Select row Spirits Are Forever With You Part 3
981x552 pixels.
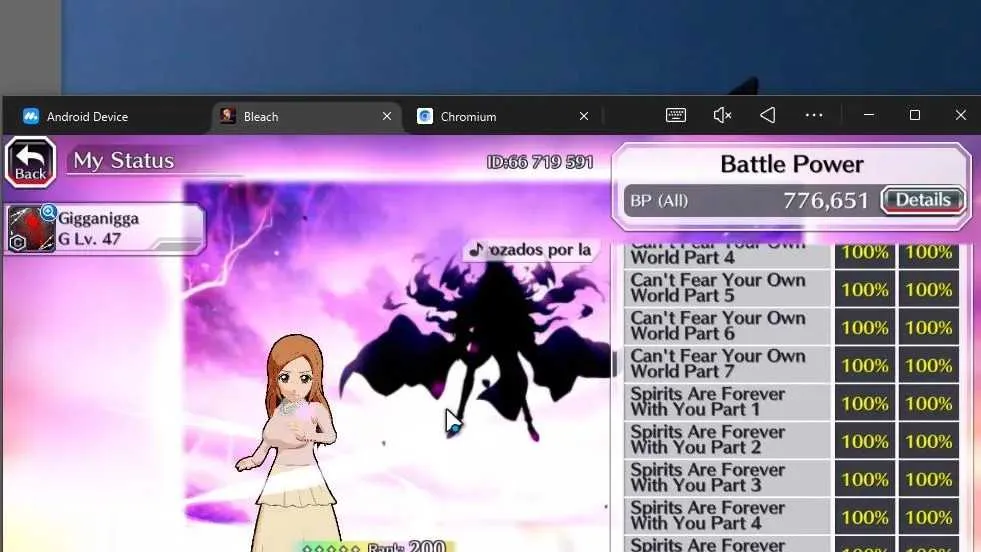[791, 478]
